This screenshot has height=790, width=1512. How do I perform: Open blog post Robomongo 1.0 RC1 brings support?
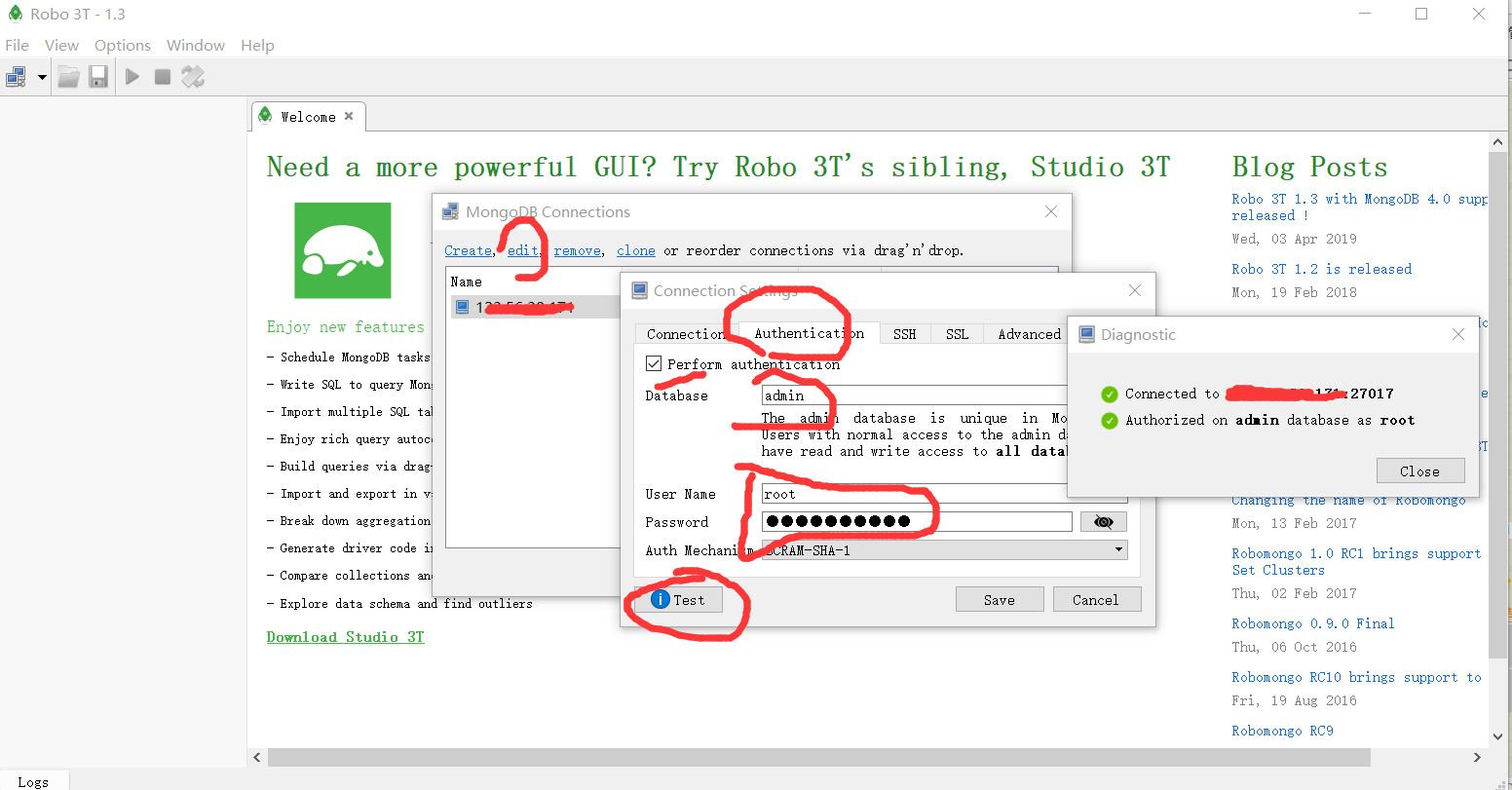click(x=1356, y=561)
